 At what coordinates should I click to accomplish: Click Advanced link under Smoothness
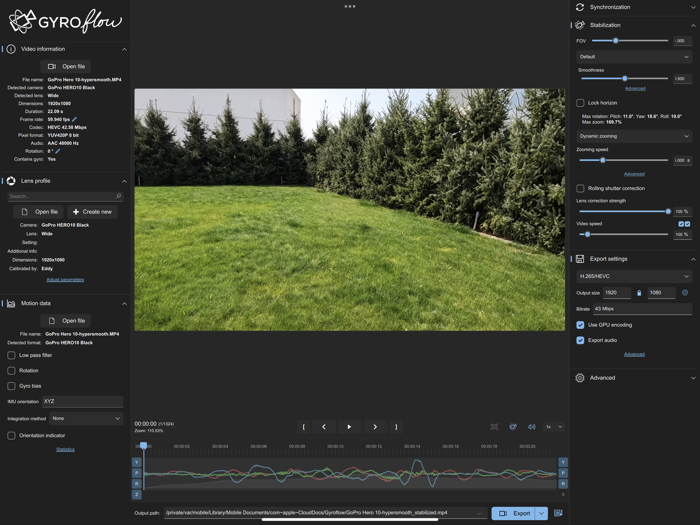tap(635, 88)
